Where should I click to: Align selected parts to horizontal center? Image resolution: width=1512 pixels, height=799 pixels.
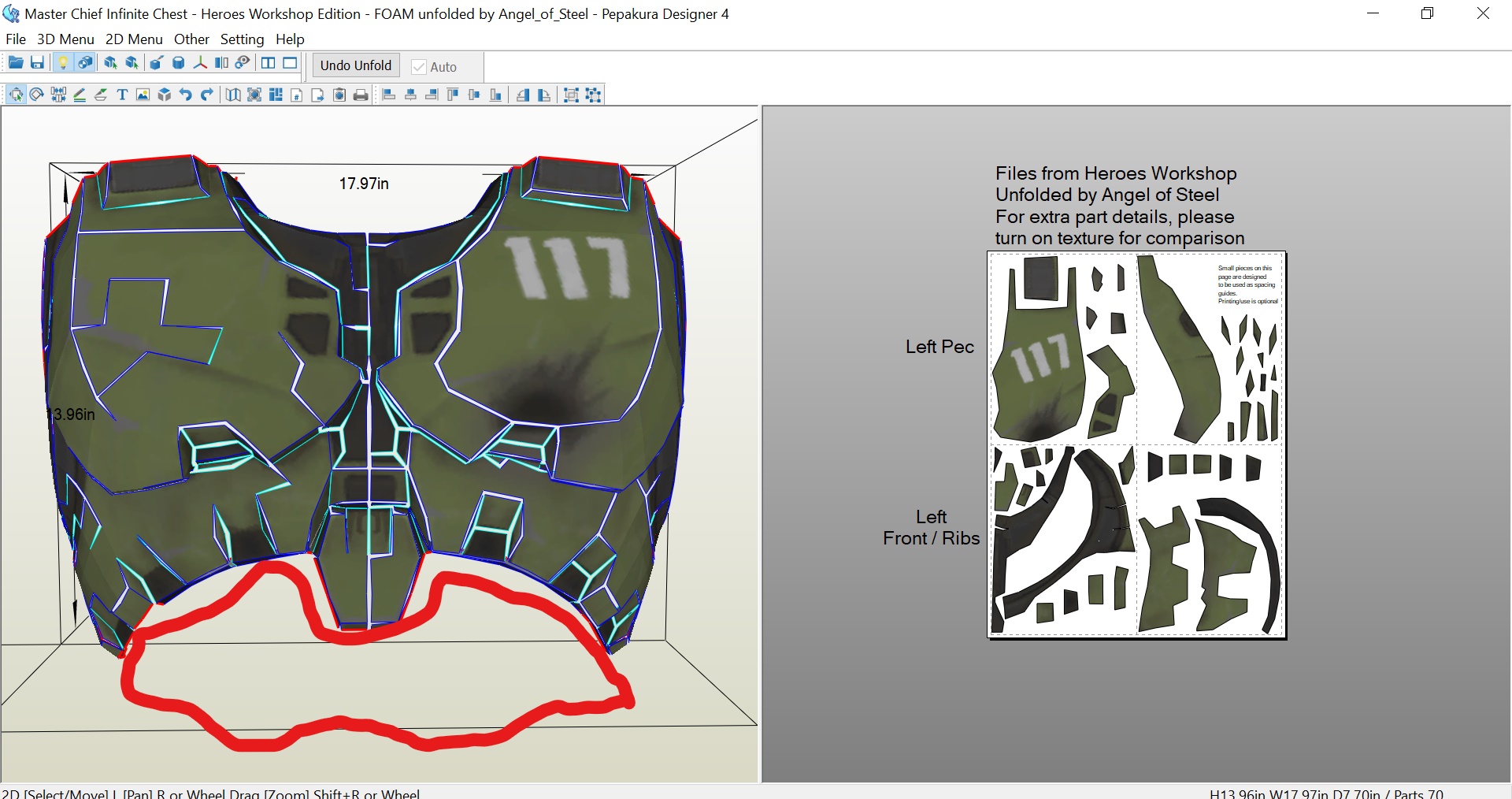coord(410,95)
